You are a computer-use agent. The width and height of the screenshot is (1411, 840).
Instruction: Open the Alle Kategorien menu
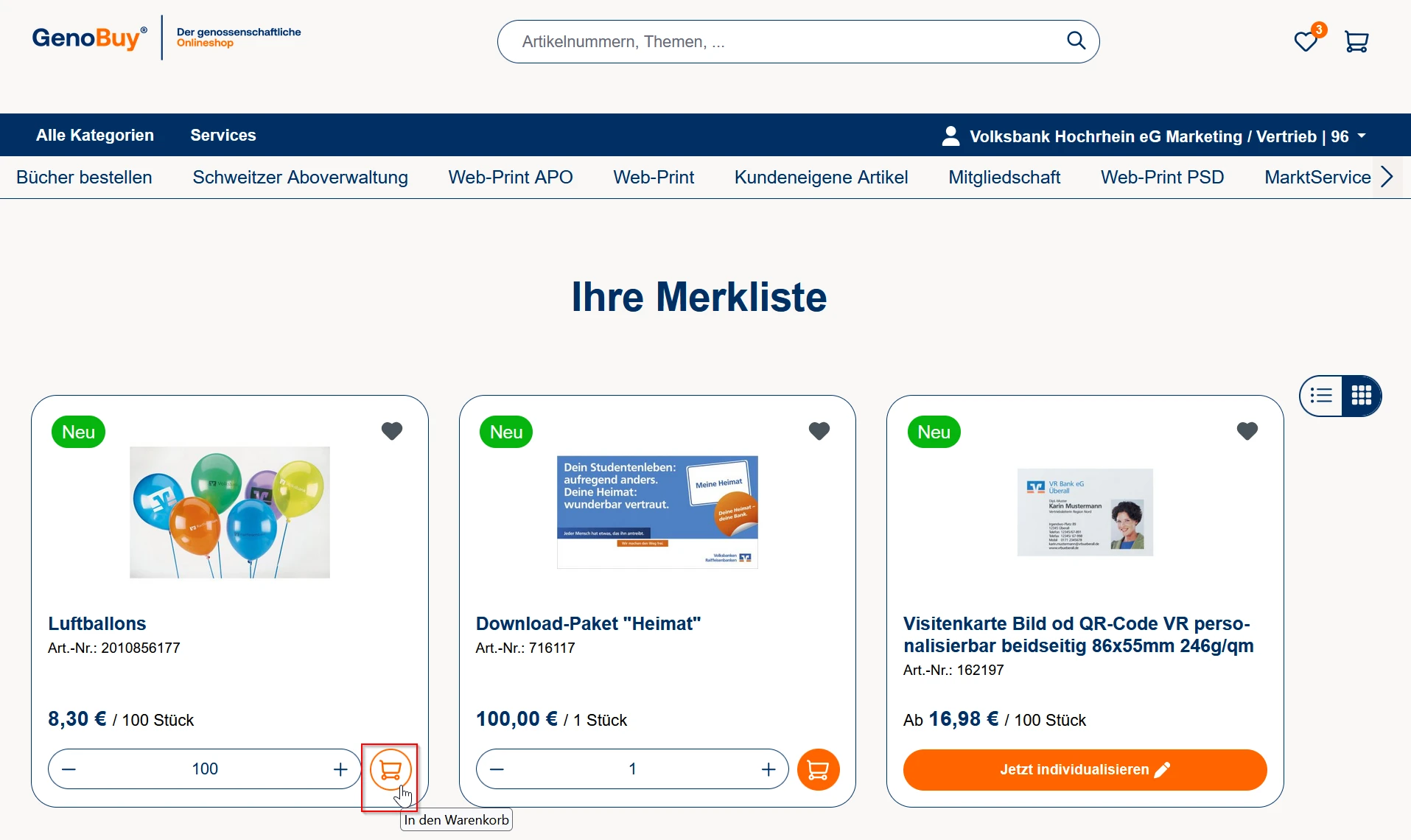click(95, 136)
